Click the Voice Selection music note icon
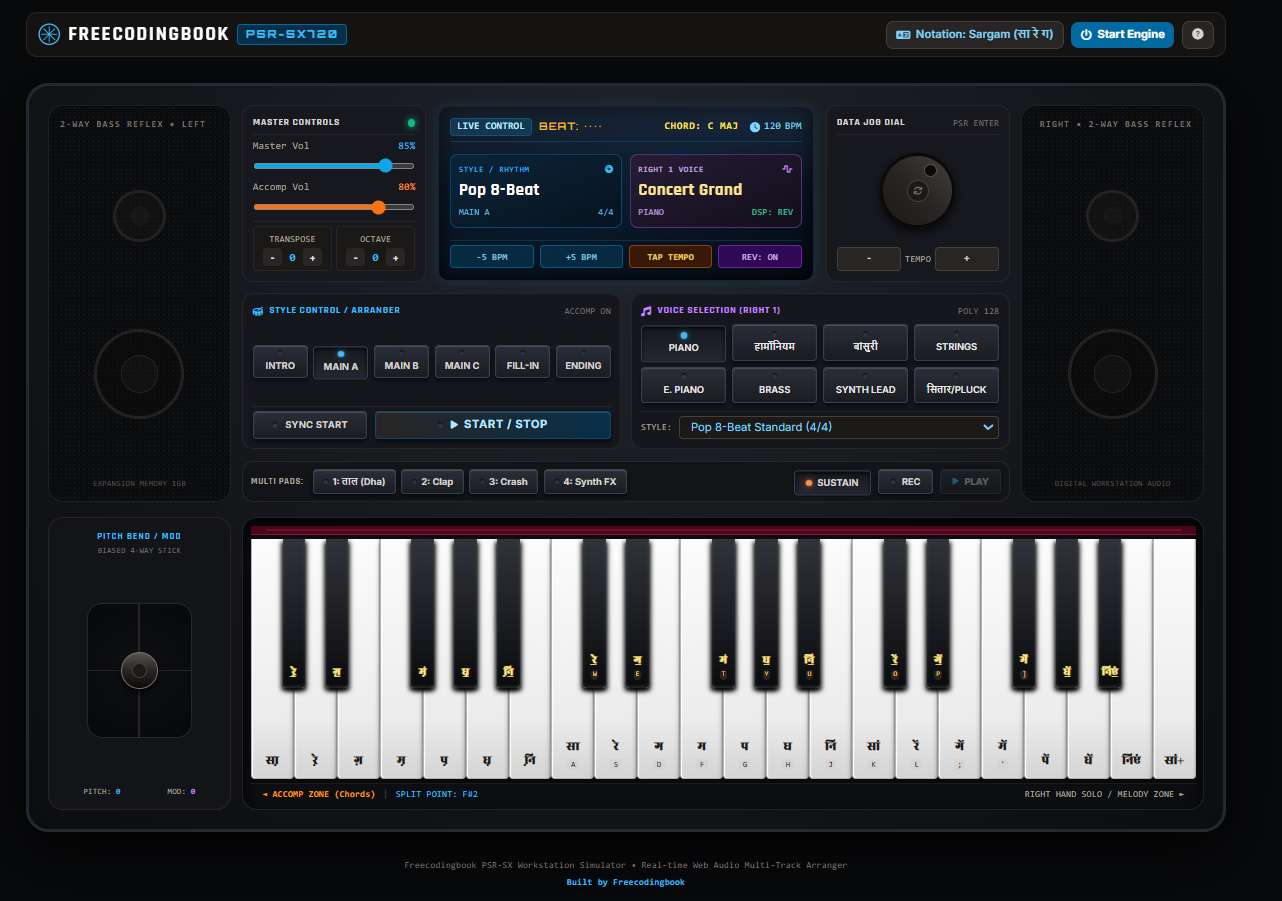The width and height of the screenshot is (1282, 901). [x=646, y=311]
